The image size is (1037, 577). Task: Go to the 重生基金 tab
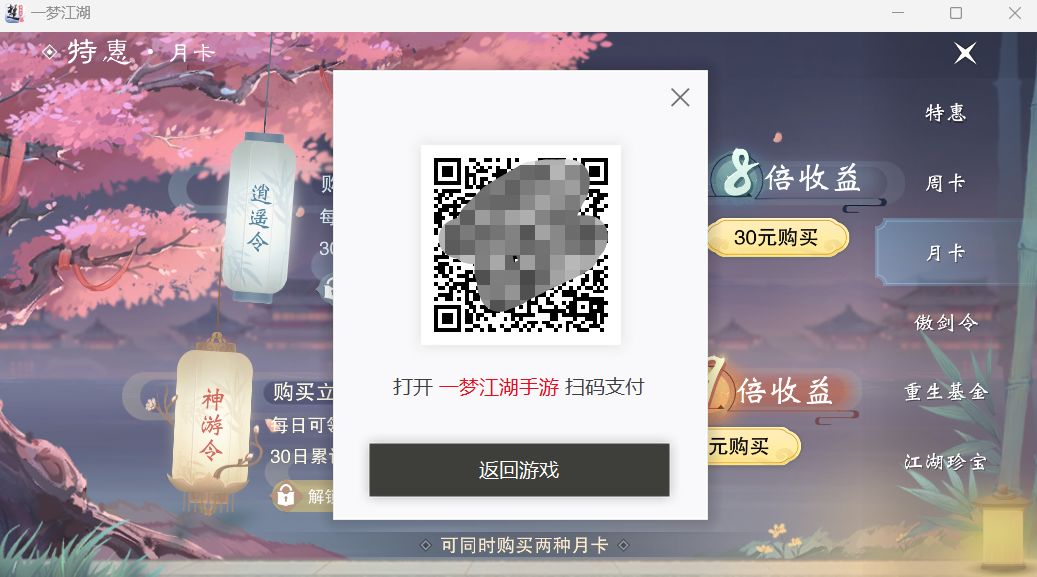click(946, 392)
